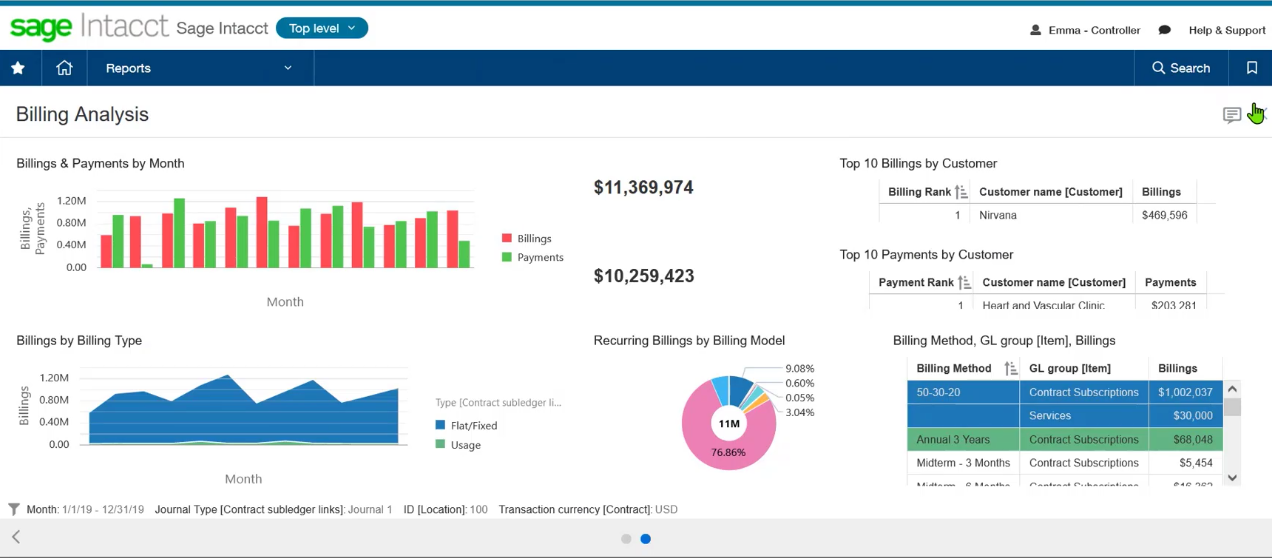1272x558 pixels.
Task: Select the Annual 3 Years row
Action: 1065,439
